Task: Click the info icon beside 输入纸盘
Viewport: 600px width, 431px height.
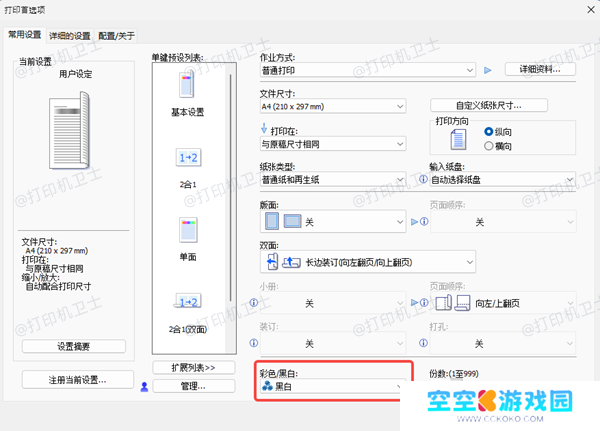Action: tap(423, 179)
